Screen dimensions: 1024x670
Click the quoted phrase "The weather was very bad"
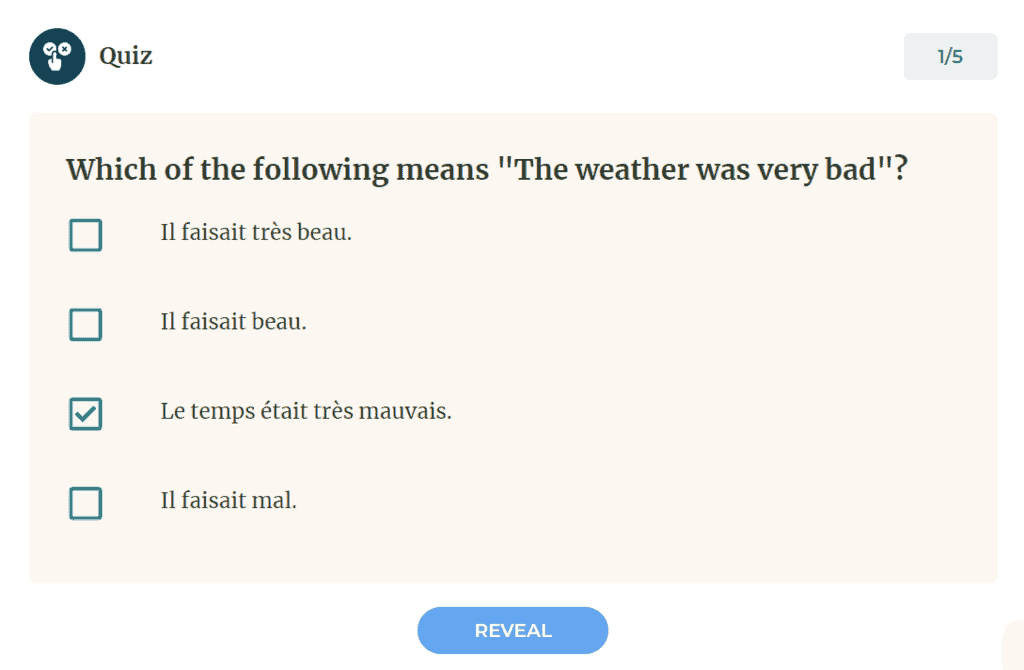(x=694, y=170)
